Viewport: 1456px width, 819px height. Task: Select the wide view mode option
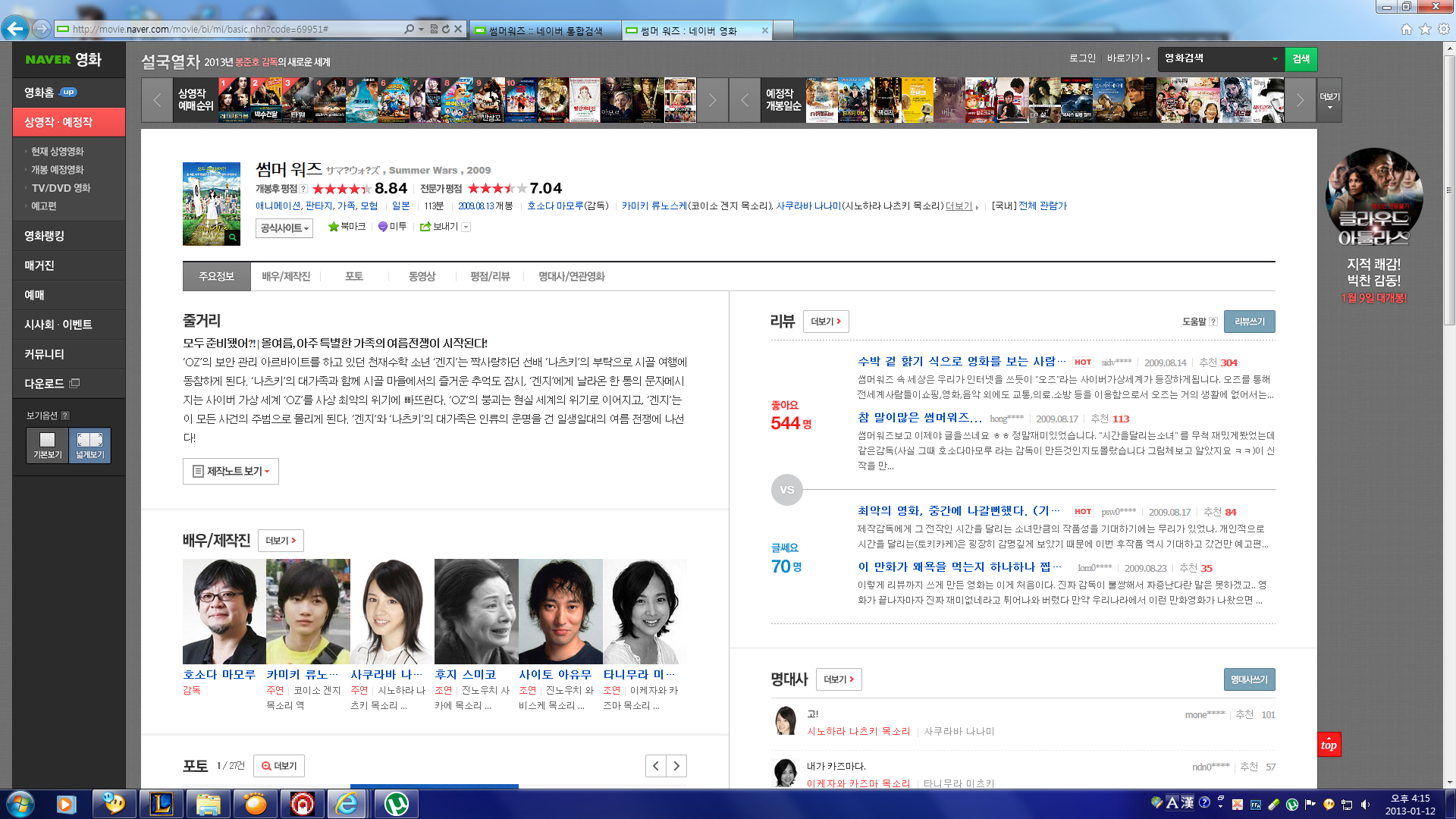89,445
